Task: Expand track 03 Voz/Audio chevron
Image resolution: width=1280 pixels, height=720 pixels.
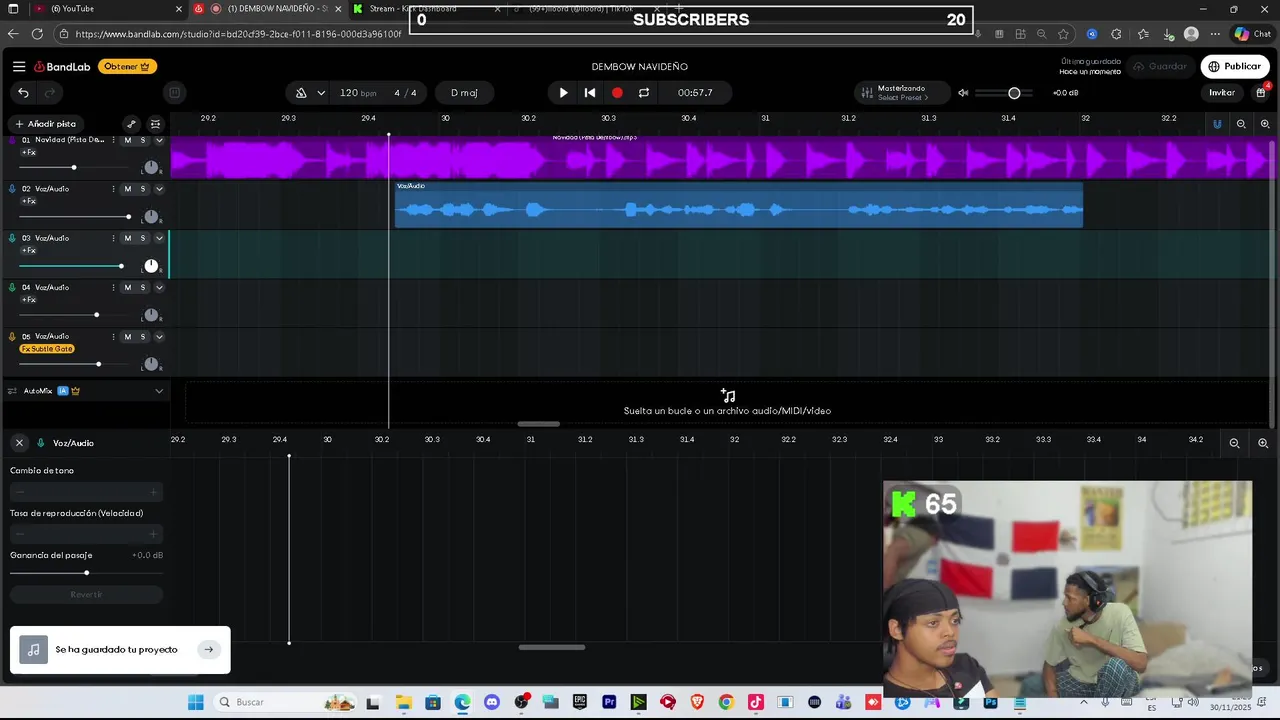Action: 159,238
